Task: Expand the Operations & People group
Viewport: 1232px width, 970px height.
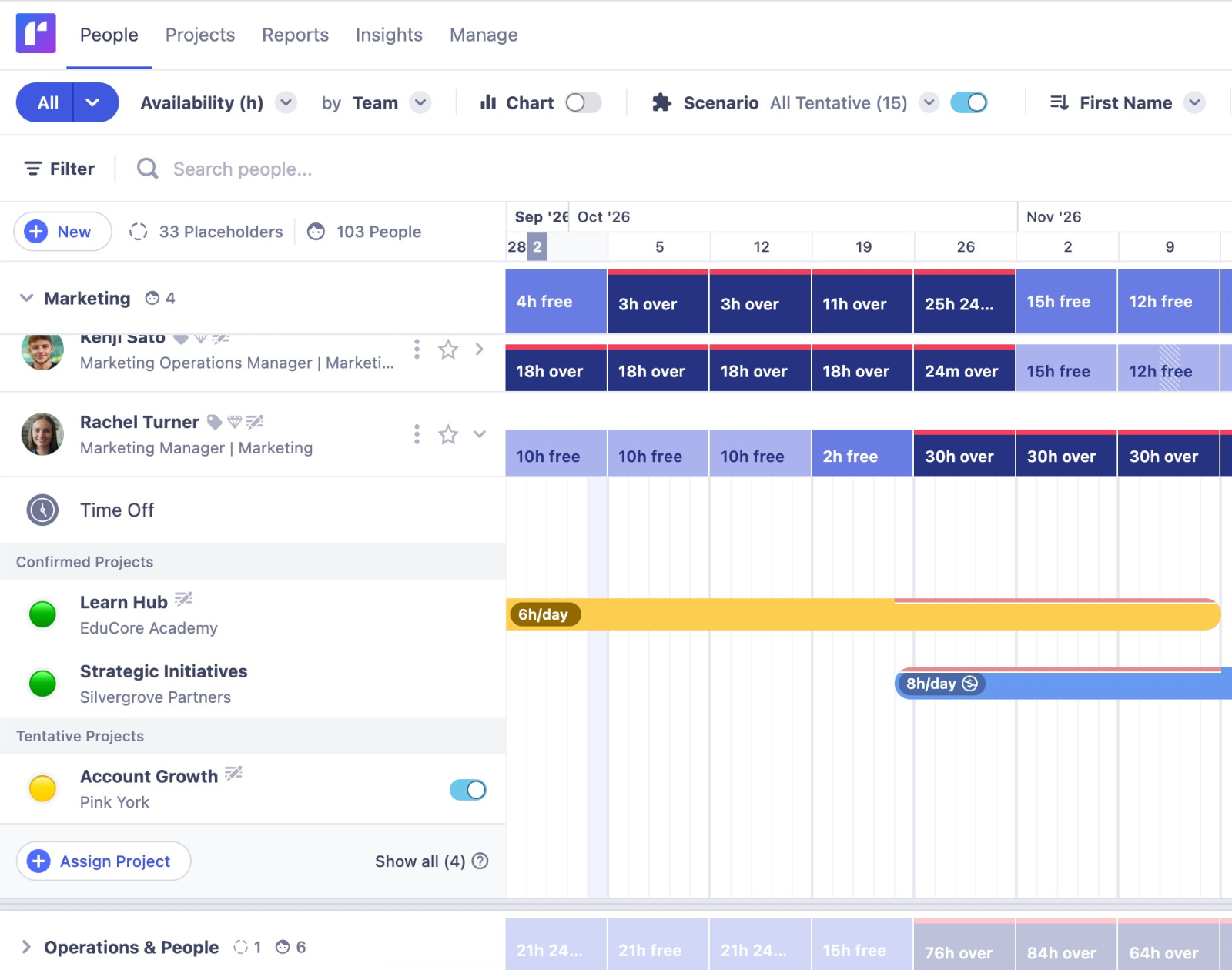Action: point(26,947)
